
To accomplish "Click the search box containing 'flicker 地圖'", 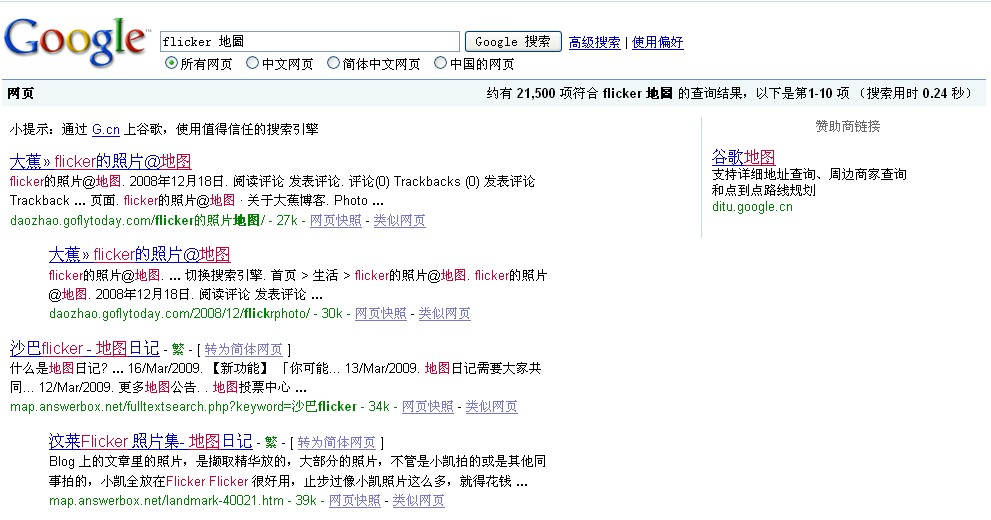I will 310,42.
